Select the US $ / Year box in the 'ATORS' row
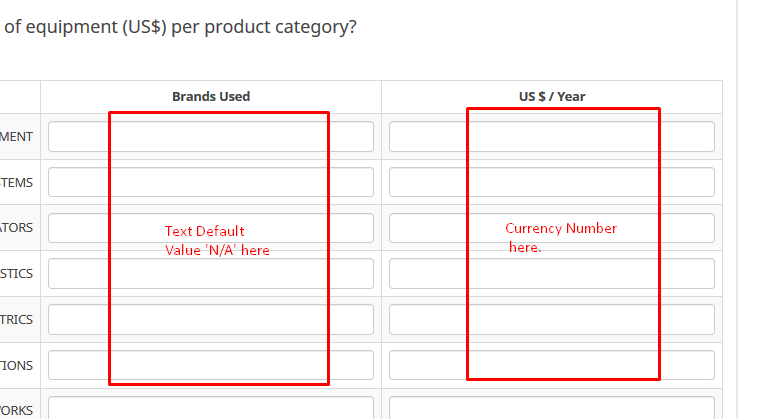Viewport: 759px width, 419px height. pos(551,228)
